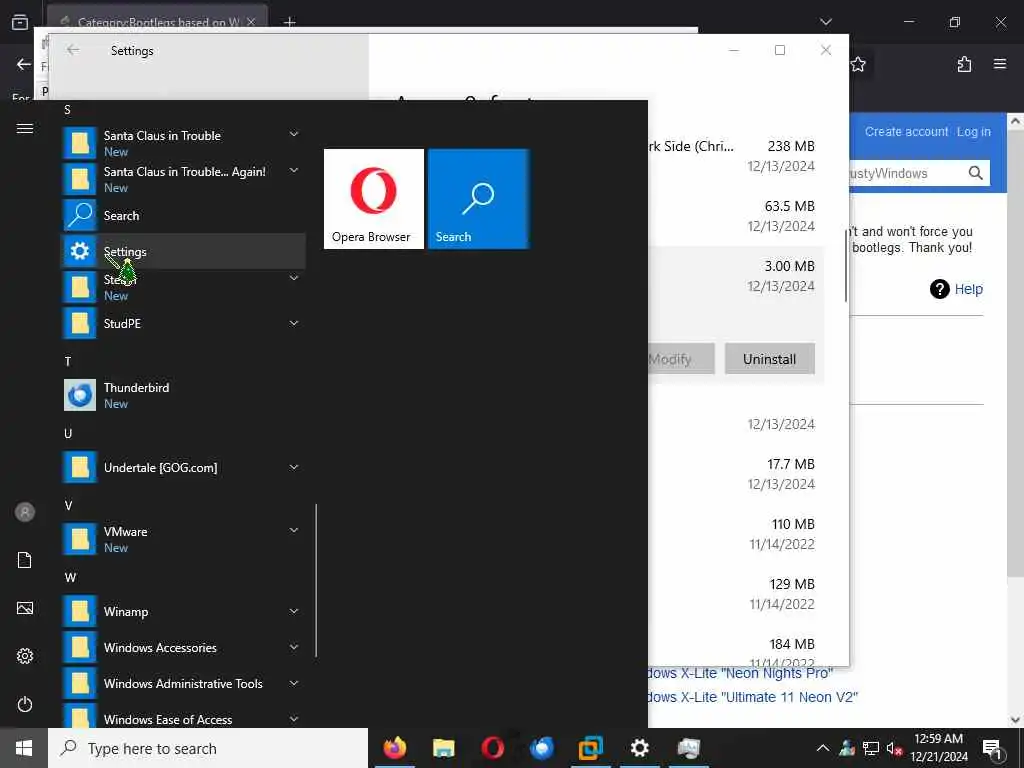This screenshot has width=1024, height=768.
Task: Open the Winamp folder icon
Action: coord(80,611)
